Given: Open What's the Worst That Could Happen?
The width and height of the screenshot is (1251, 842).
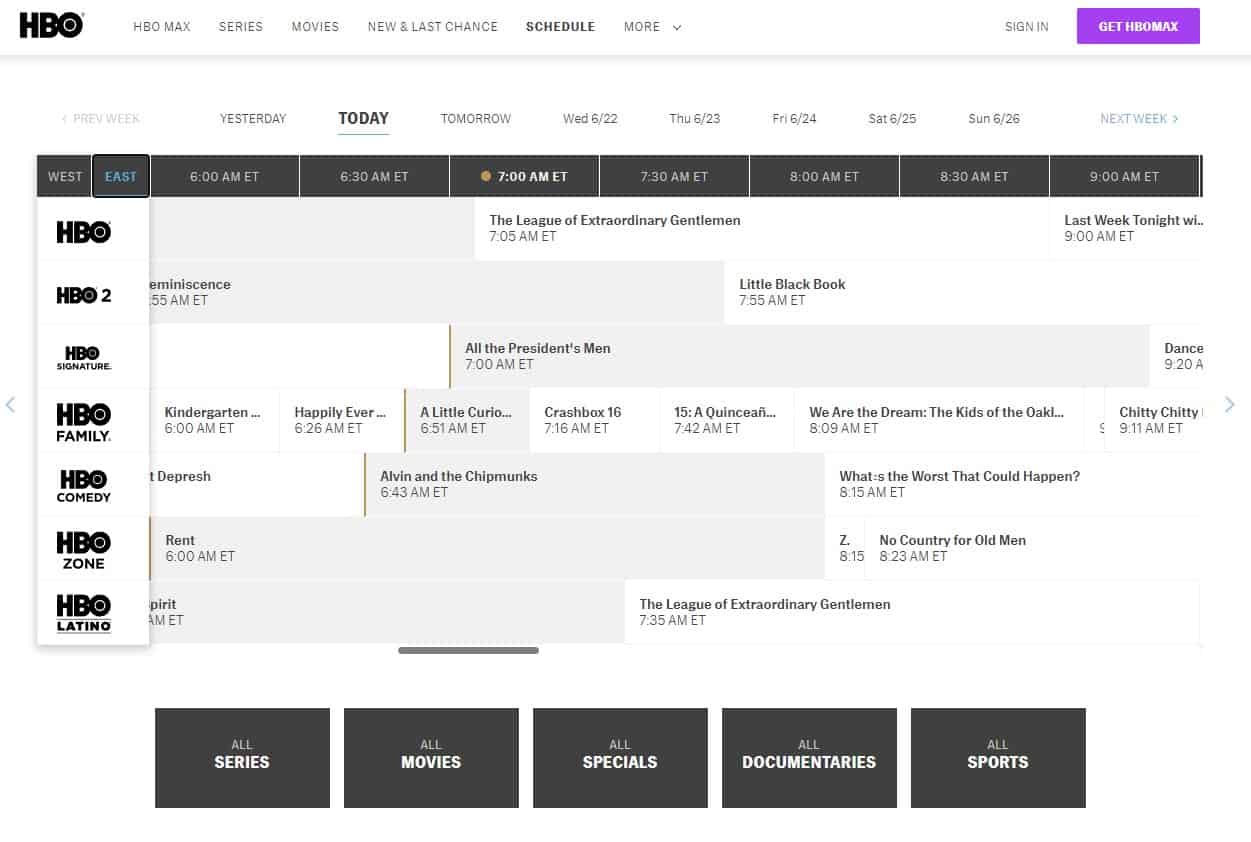Looking at the screenshot, I should click(x=1012, y=484).
